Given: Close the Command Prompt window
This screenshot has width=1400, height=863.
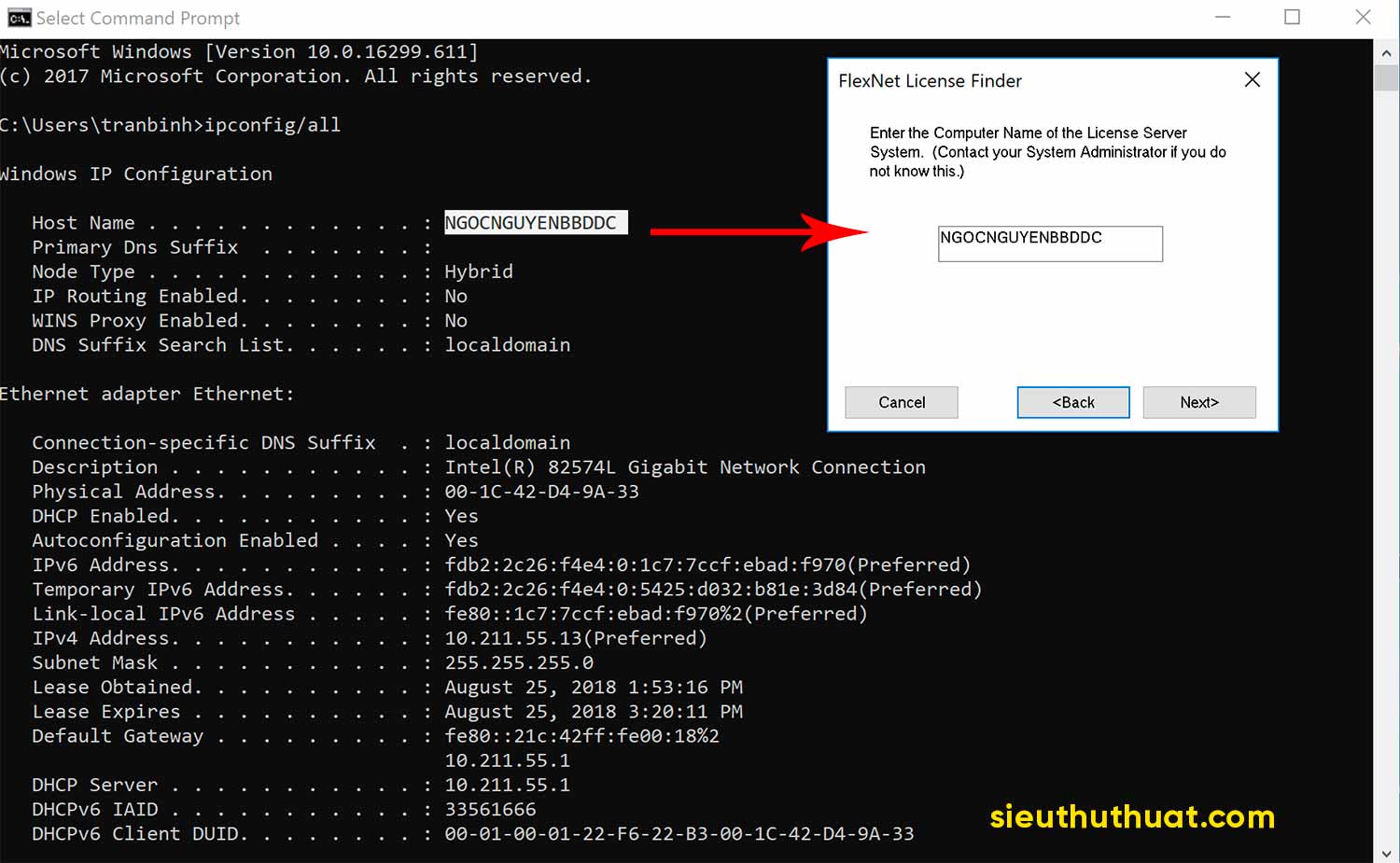Looking at the screenshot, I should pos(1363,18).
